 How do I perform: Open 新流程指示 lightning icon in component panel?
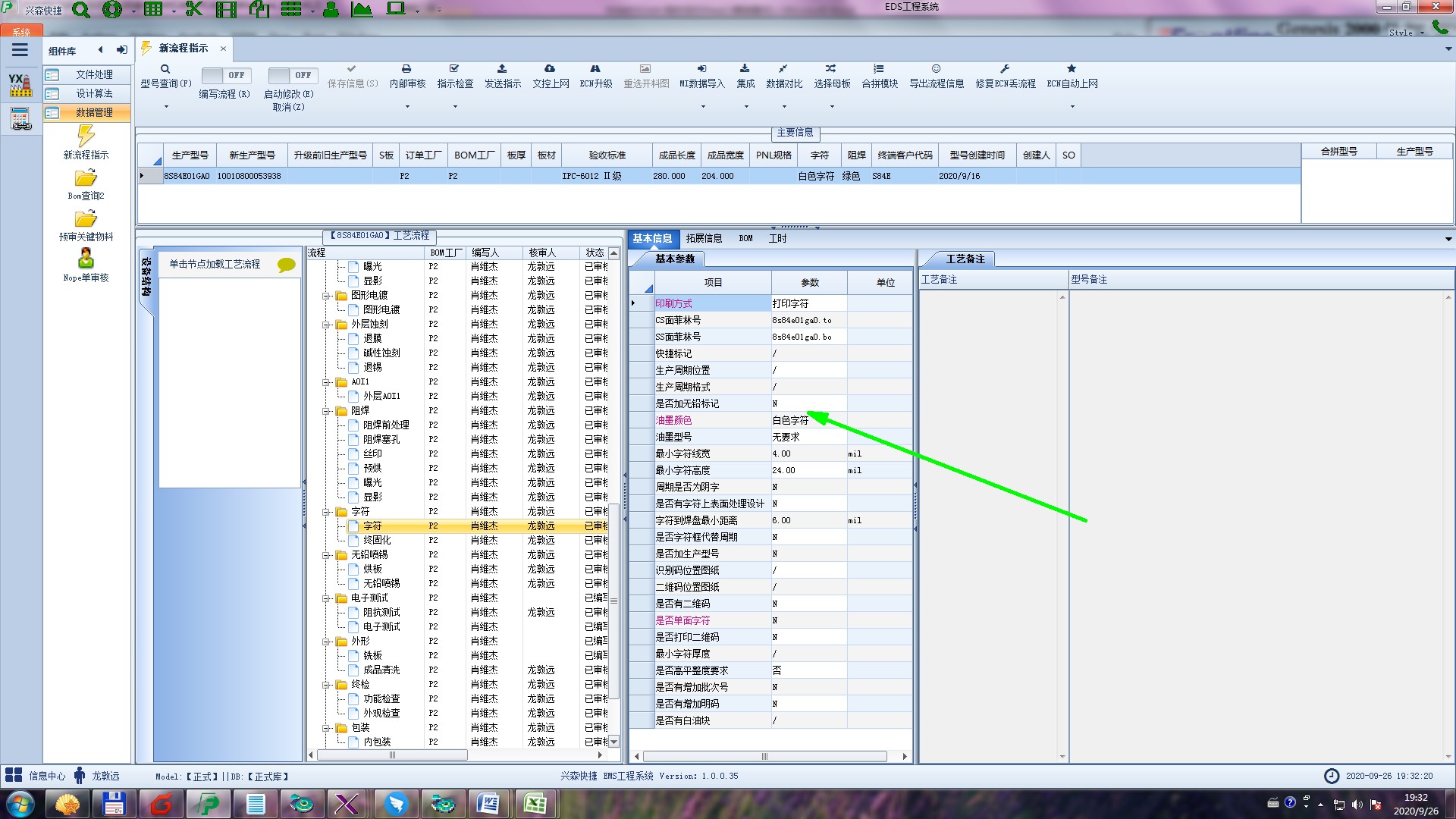point(86,136)
